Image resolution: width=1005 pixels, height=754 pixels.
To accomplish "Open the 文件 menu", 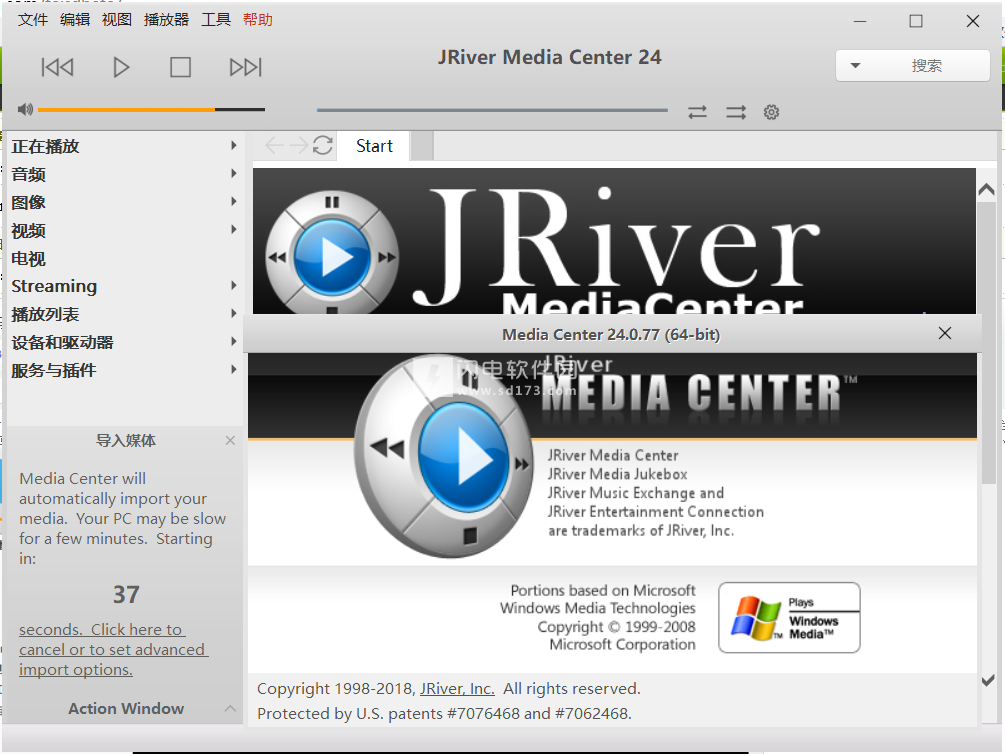I will [33, 20].
